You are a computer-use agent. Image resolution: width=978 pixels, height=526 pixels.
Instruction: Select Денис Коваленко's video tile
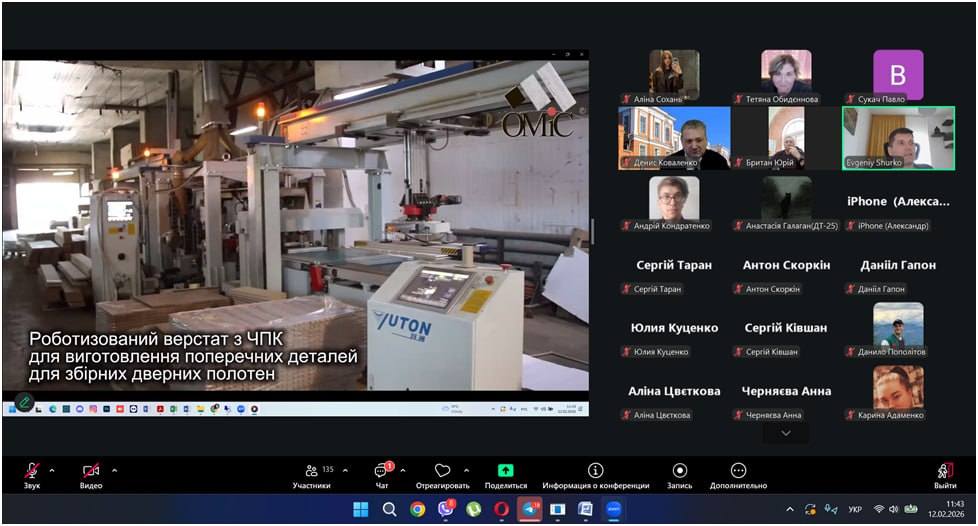[x=674, y=138]
